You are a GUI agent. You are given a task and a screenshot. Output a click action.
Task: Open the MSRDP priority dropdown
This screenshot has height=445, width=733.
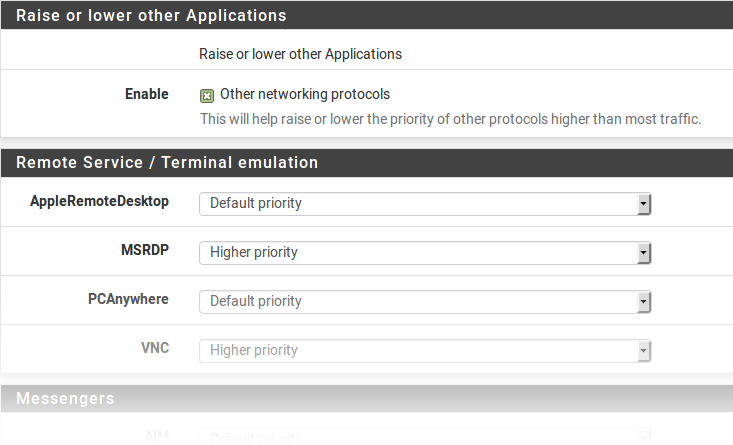click(425, 252)
